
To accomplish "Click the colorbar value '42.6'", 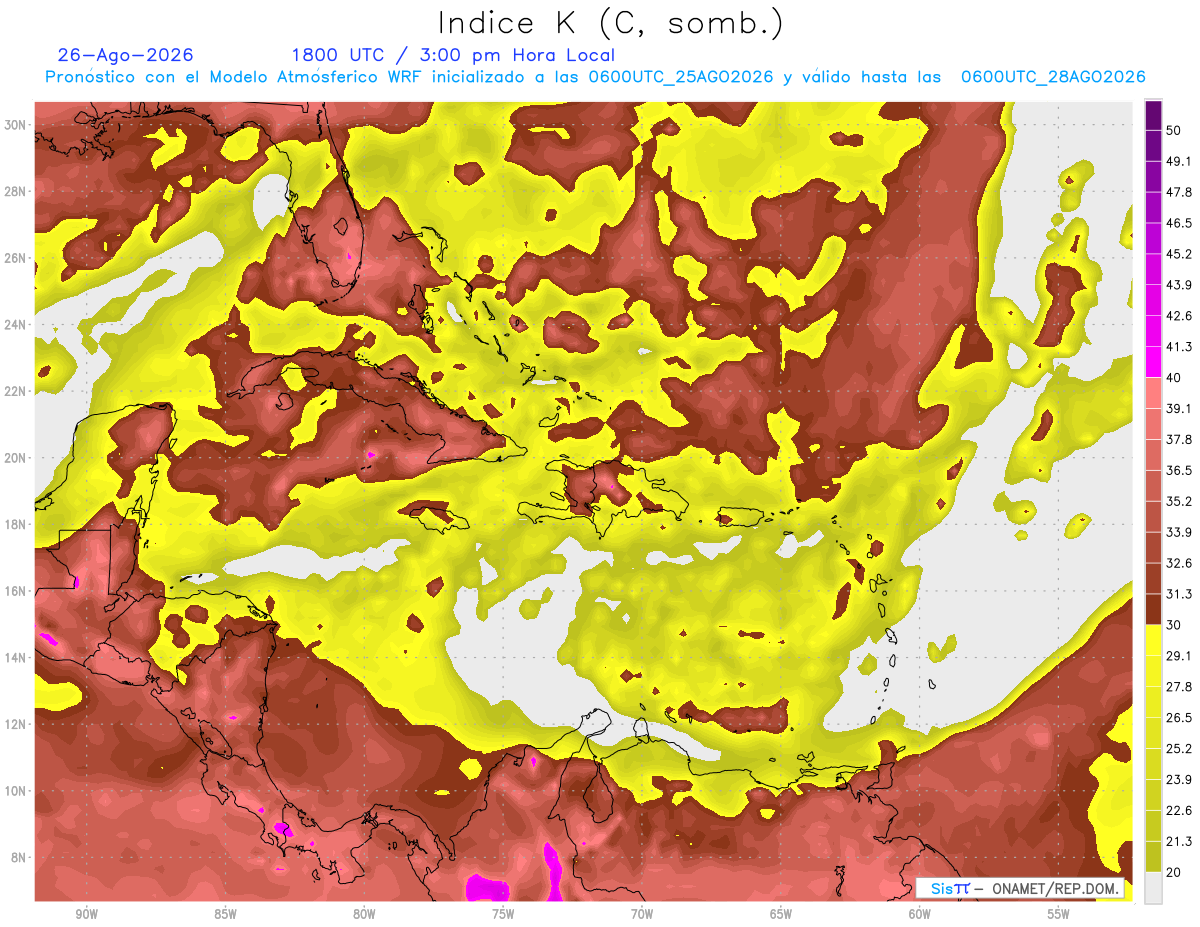I will [1179, 316].
